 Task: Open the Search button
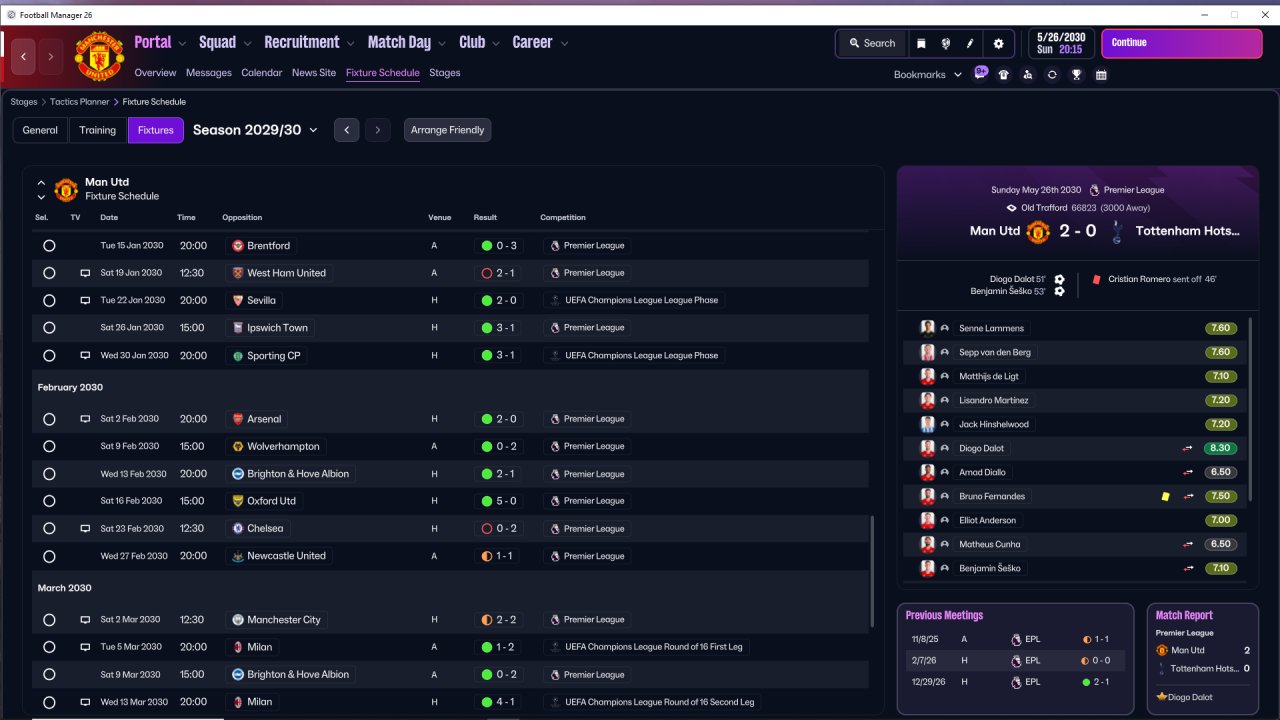[872, 43]
